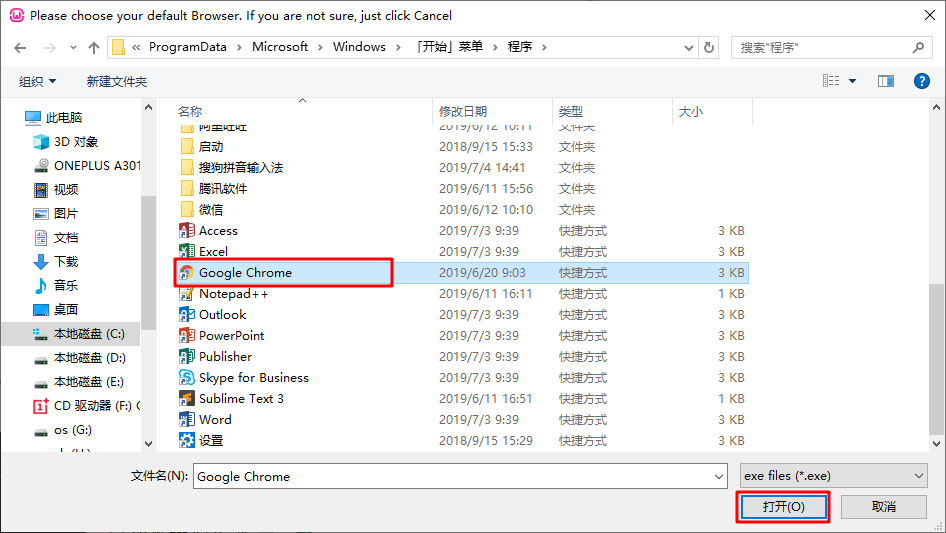Sort by 修改日期 column header

[463, 111]
